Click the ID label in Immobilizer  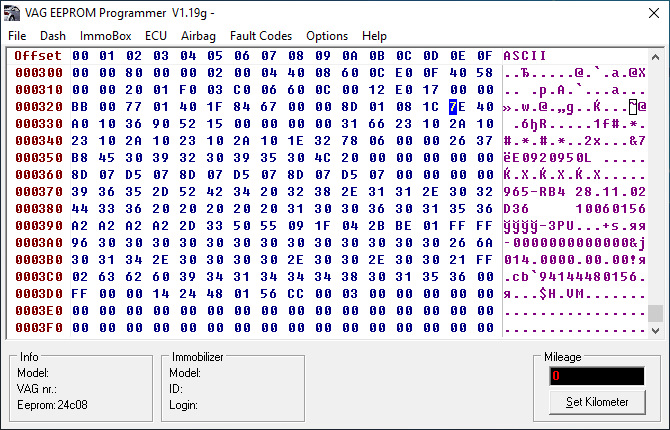pyautogui.click(x=176, y=389)
